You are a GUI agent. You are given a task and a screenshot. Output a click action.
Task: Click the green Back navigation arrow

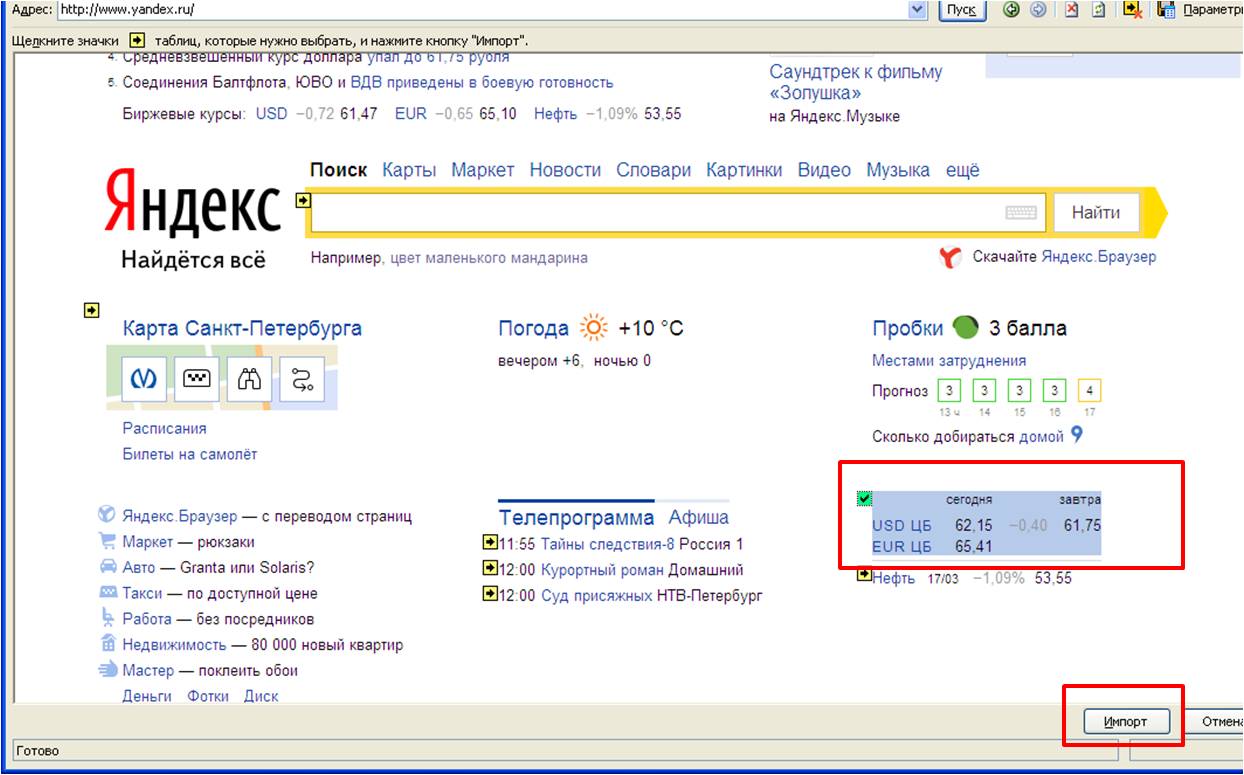[x=1011, y=10]
